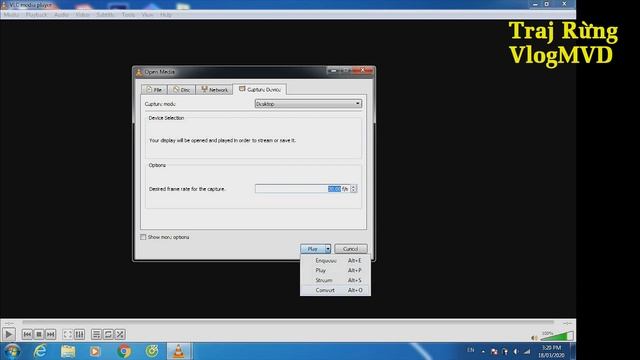Open the Tools menu
This screenshot has width=640, height=360.
tap(128, 15)
